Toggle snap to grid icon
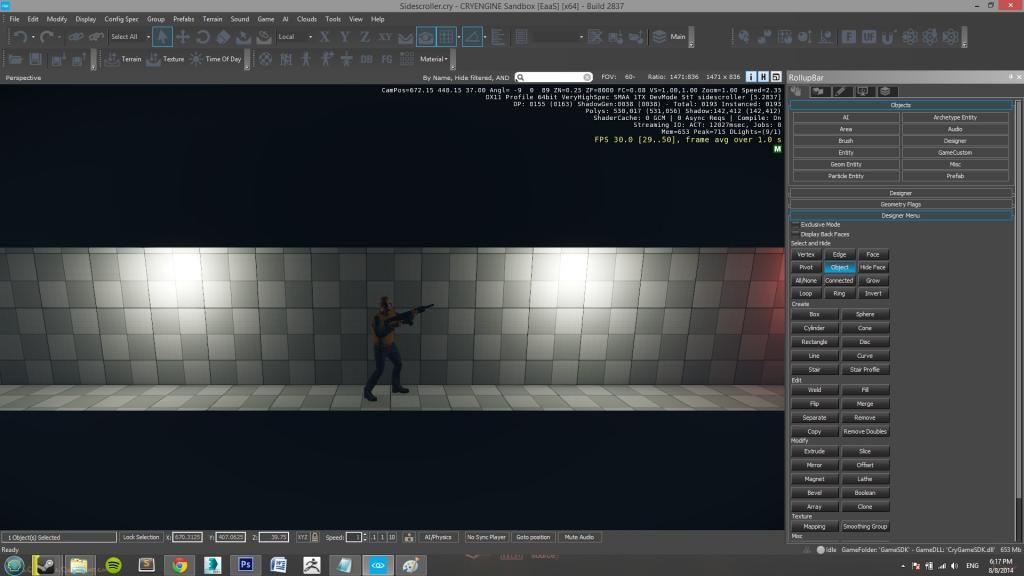The width and height of the screenshot is (1024, 576). pos(448,37)
